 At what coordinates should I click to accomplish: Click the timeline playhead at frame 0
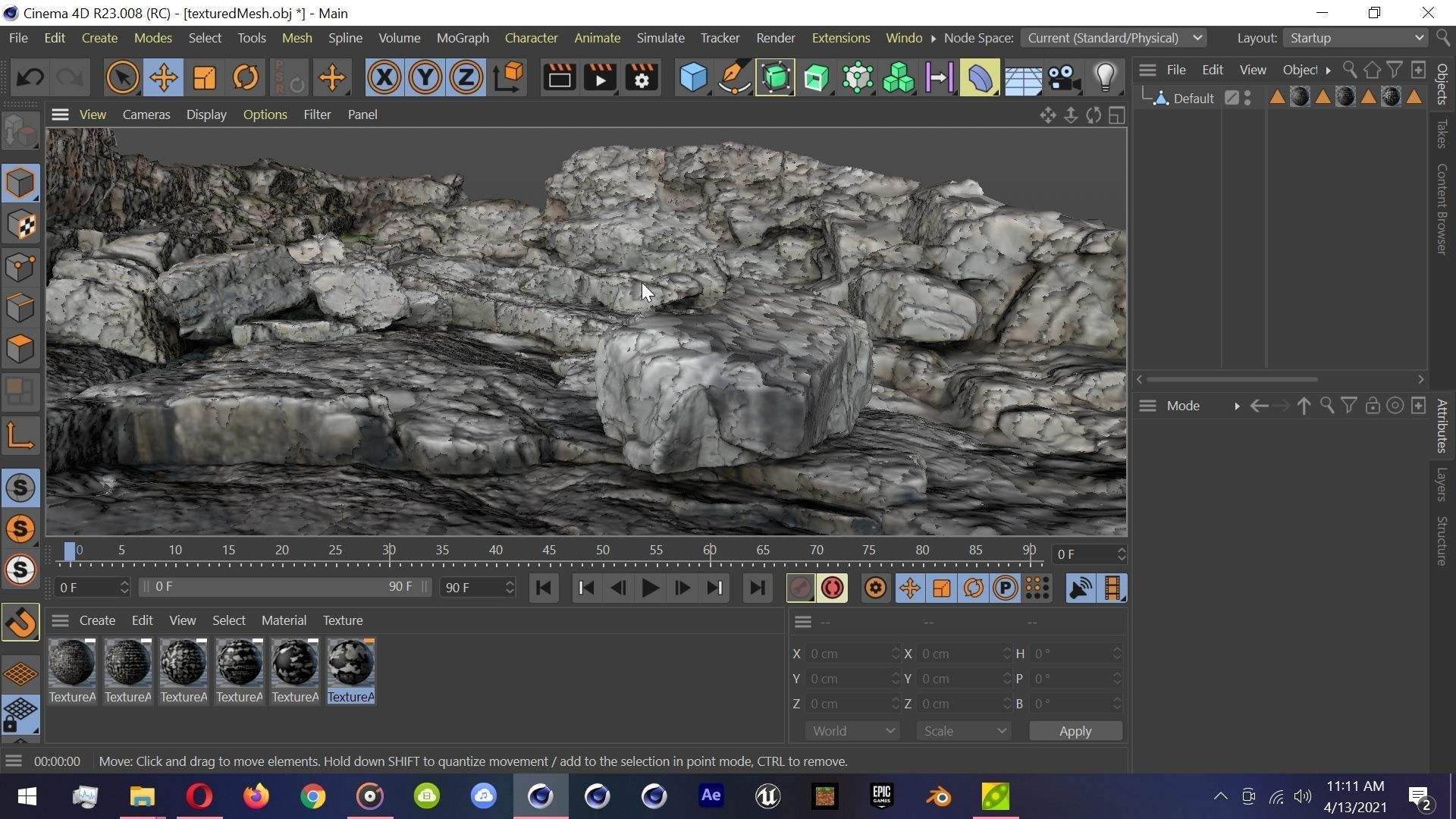click(x=69, y=551)
